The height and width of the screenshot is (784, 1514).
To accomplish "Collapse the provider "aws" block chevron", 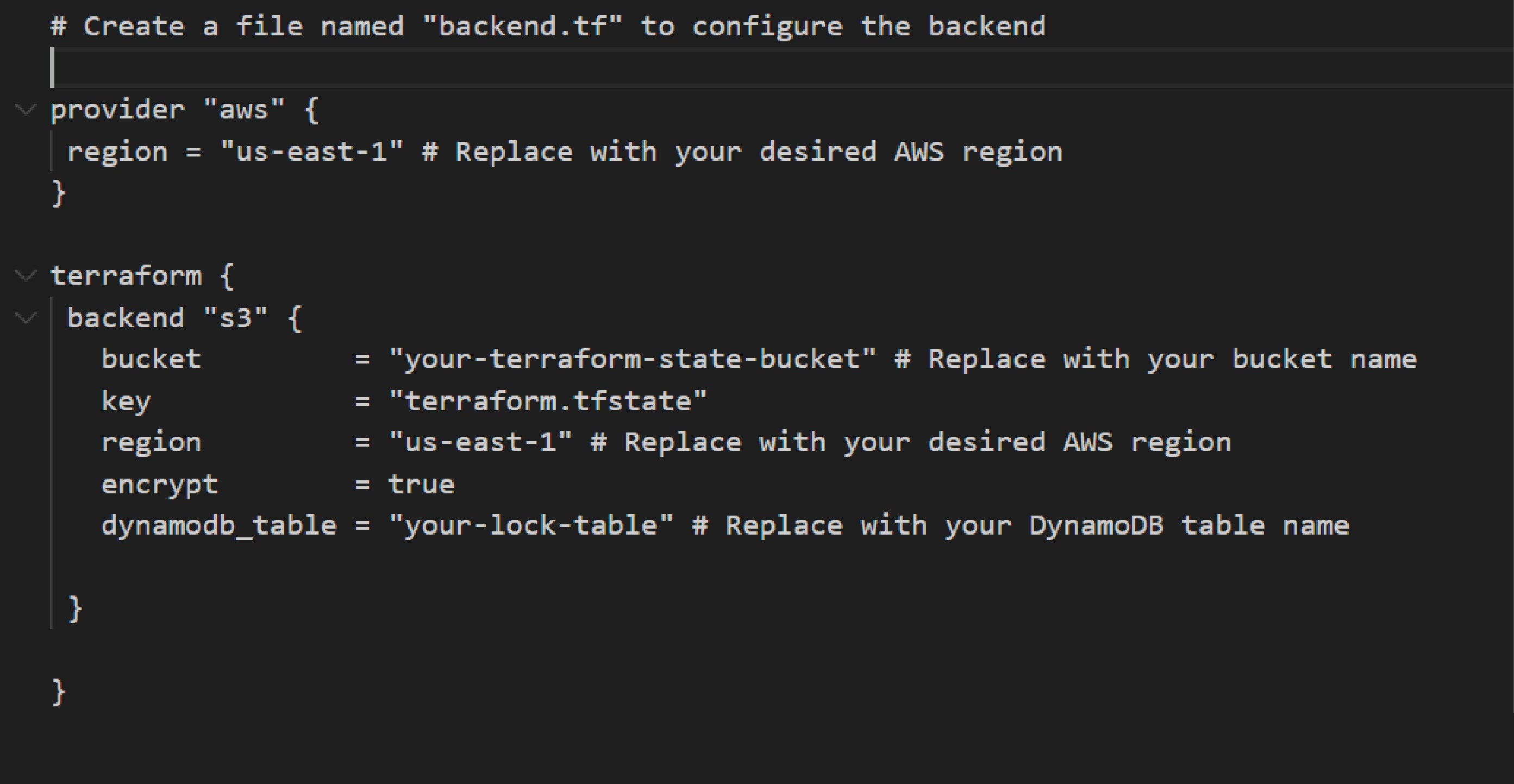I will pos(26,109).
